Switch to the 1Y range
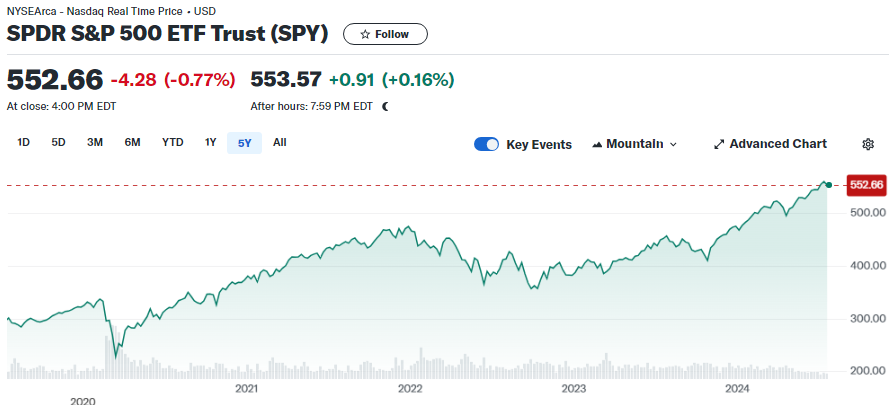The image size is (890, 405). 210,142
